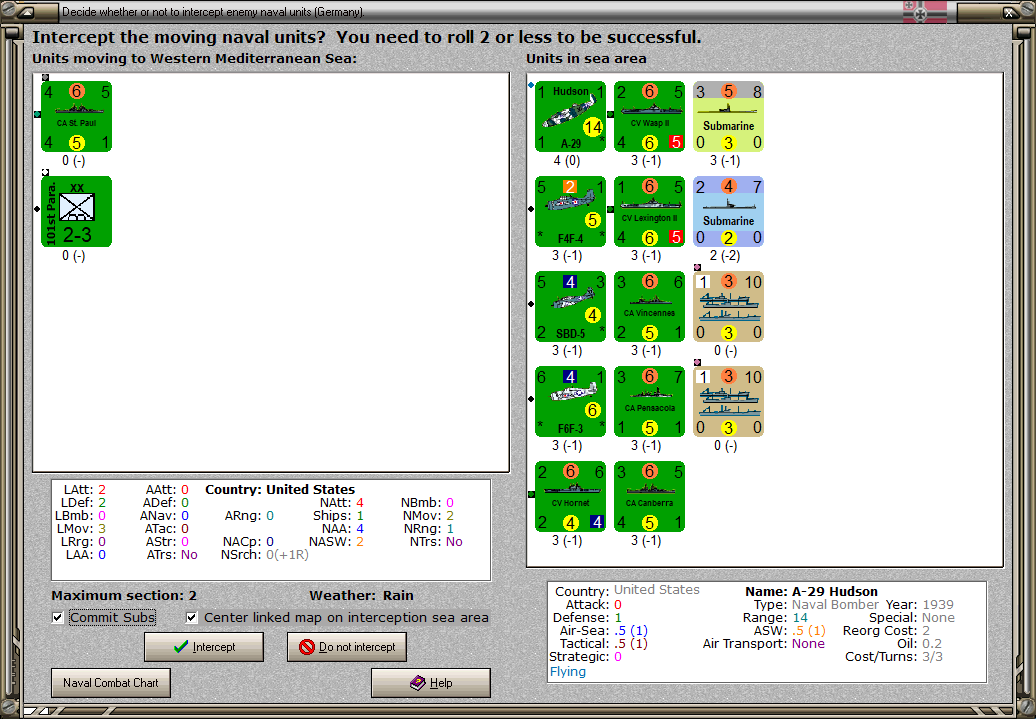The image size is (1036, 719).
Task: Choose the yellow-green Submarine counter
Action: (729, 116)
